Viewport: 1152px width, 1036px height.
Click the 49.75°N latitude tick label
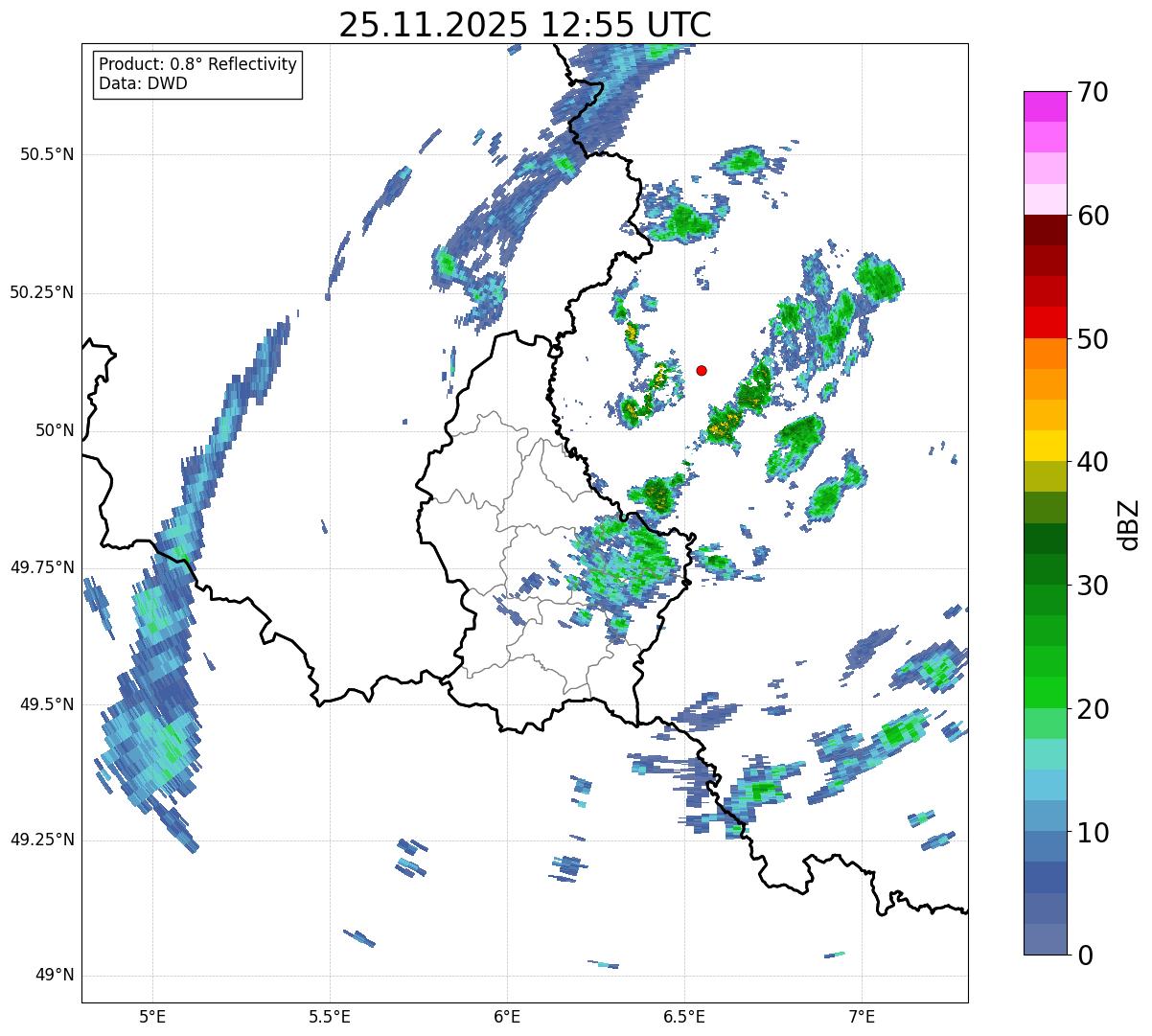coord(42,567)
